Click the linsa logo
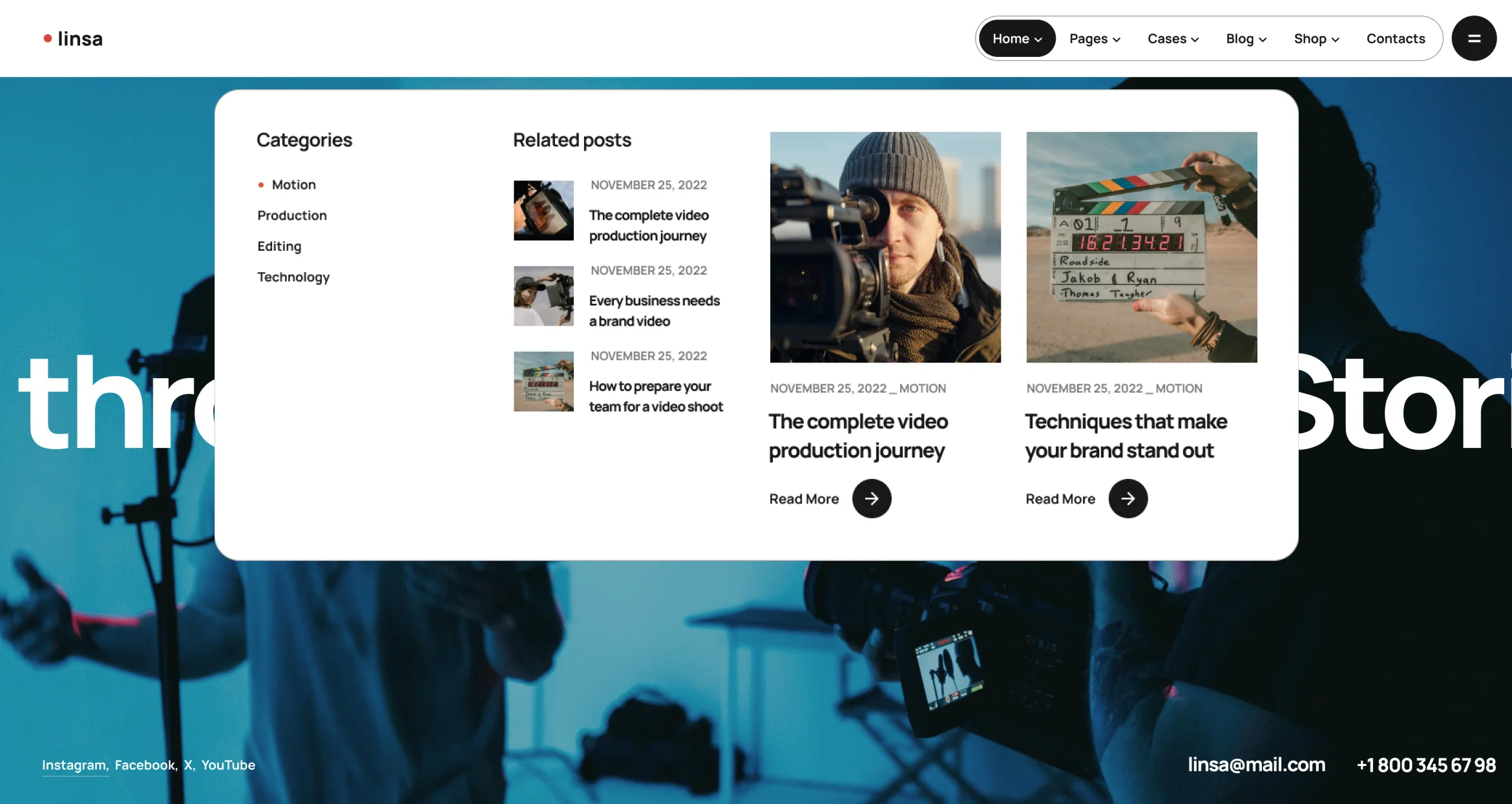The width and height of the screenshot is (1512, 804). 73,39
